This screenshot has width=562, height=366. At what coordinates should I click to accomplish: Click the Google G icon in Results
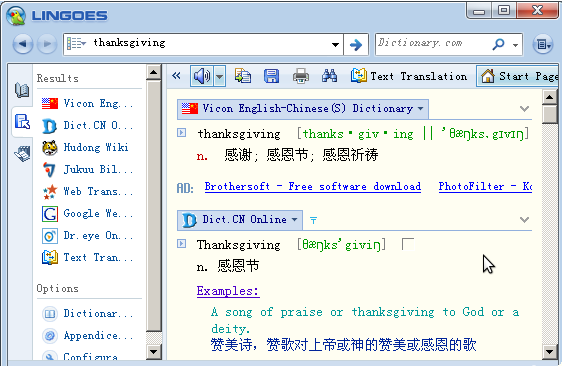coord(49,214)
